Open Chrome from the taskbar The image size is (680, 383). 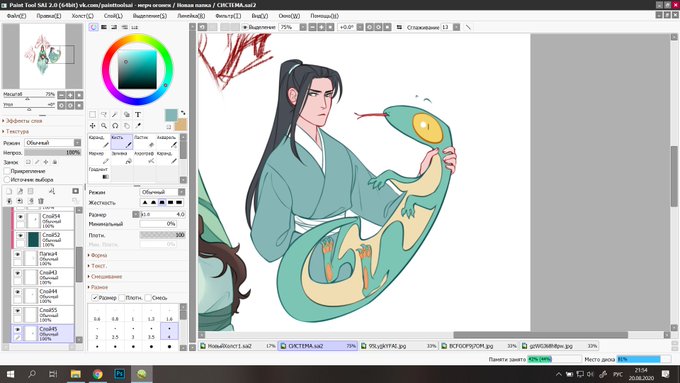coord(98,374)
